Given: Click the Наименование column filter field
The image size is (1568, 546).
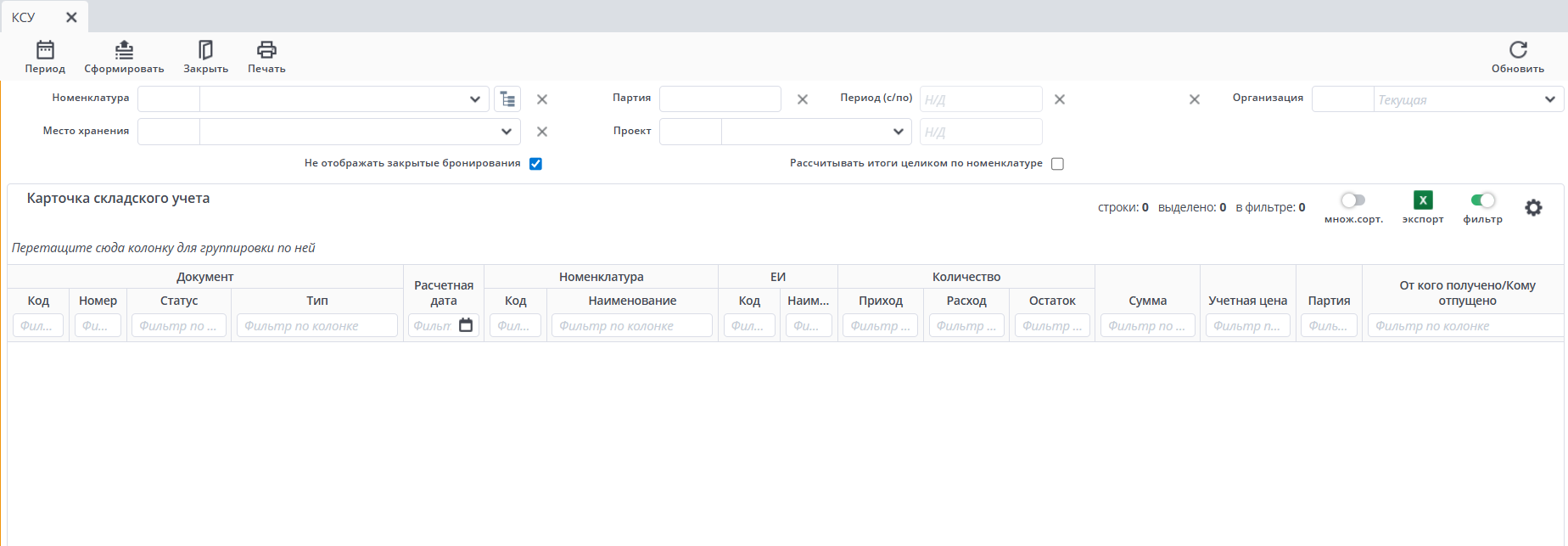Looking at the screenshot, I should (631, 325).
